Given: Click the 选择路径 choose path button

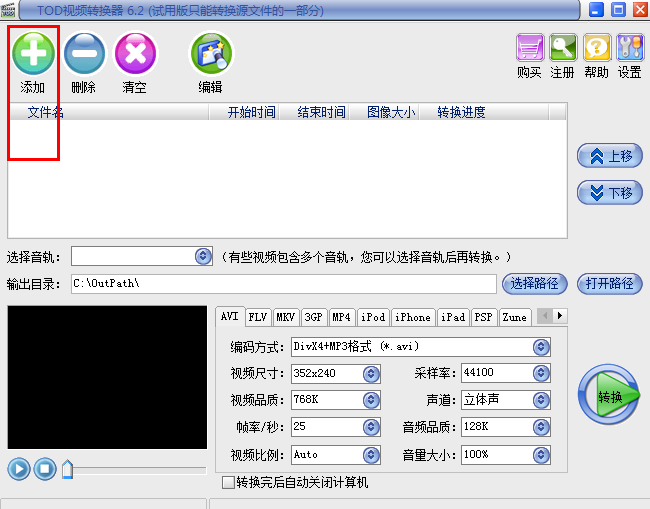Looking at the screenshot, I should click(534, 284).
